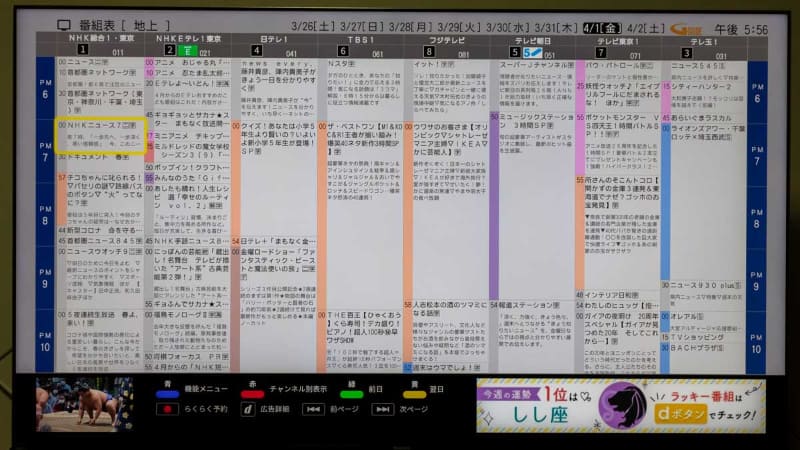The width and height of the screenshot is (800, 450).
Task: Select チコちゃんに叱られる！ program
Action: pyautogui.click(x=100, y=199)
